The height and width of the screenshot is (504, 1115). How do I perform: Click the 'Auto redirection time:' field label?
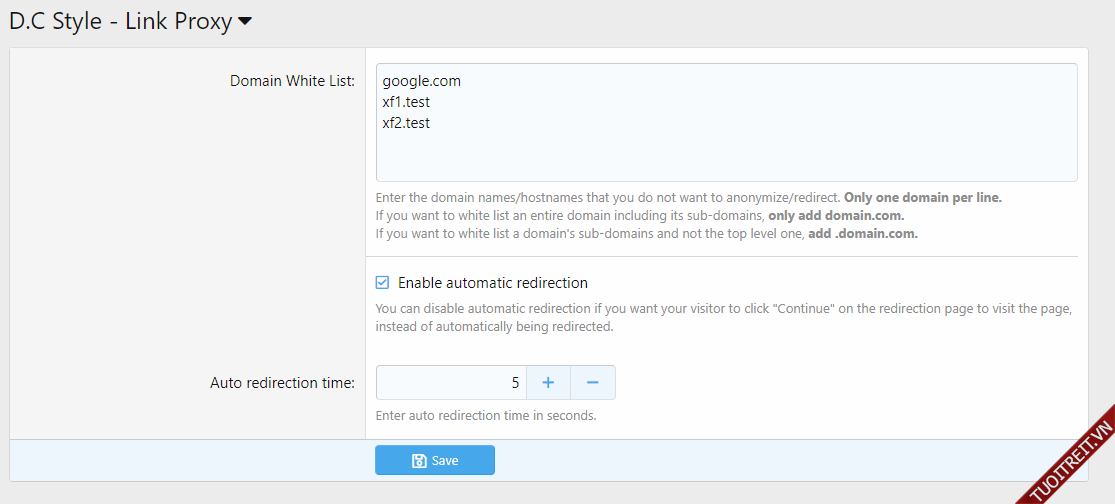click(x=282, y=382)
